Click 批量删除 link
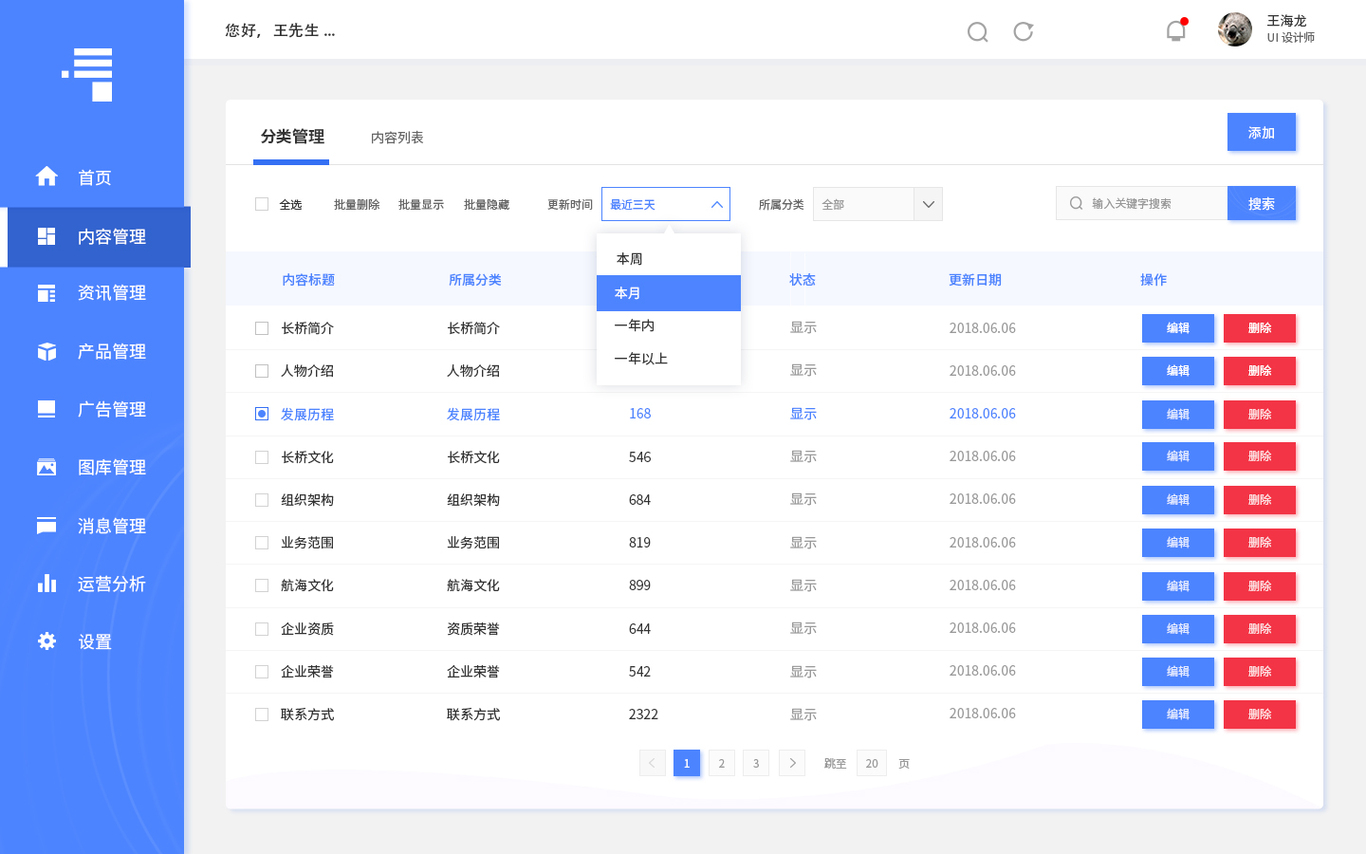The width and height of the screenshot is (1366, 854). tap(357, 204)
